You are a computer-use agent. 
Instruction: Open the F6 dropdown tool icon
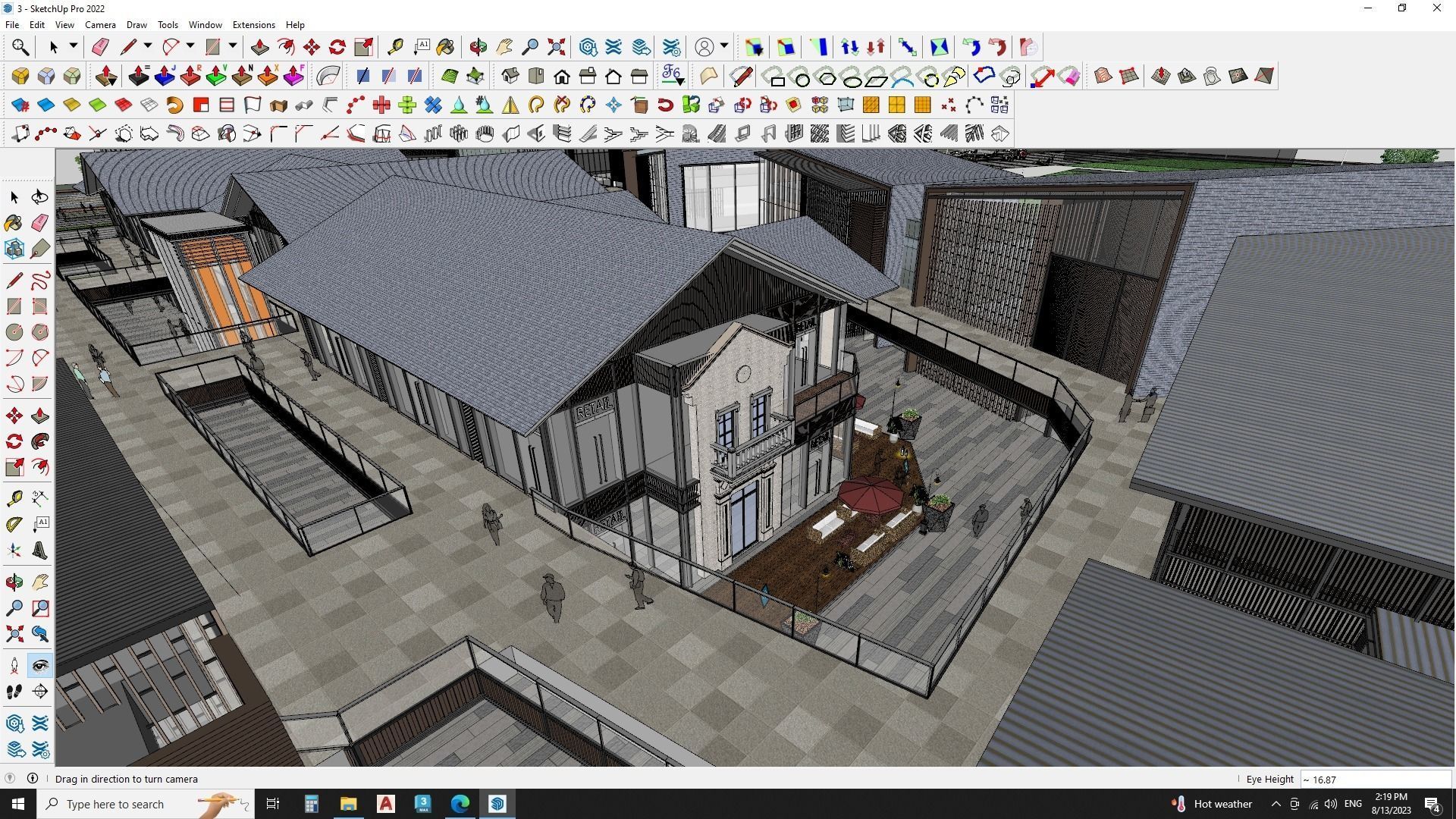673,76
